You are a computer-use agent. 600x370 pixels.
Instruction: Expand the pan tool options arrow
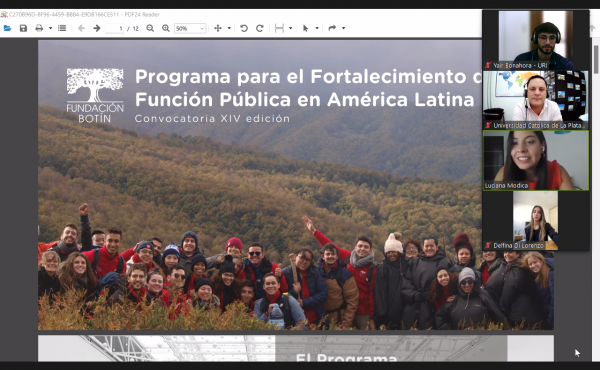pos(229,28)
